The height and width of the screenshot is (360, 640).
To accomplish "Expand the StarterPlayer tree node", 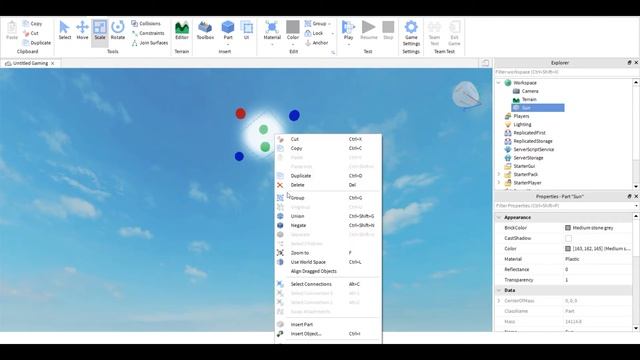I will pyautogui.click(x=499, y=183).
